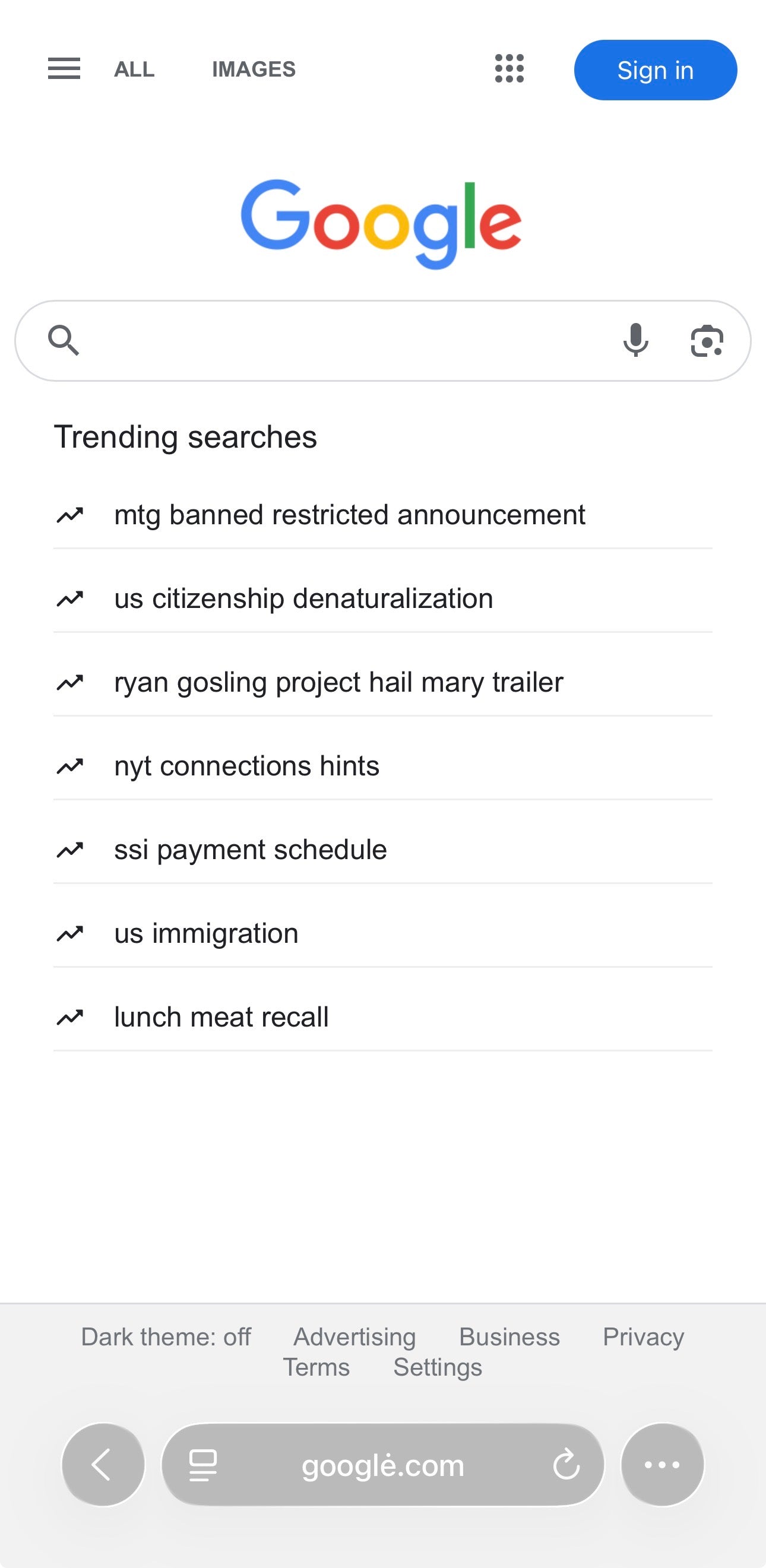Viewport: 766px width, 1568px height.
Task: Select trending search 'lunch meat recall'
Action: click(221, 1017)
